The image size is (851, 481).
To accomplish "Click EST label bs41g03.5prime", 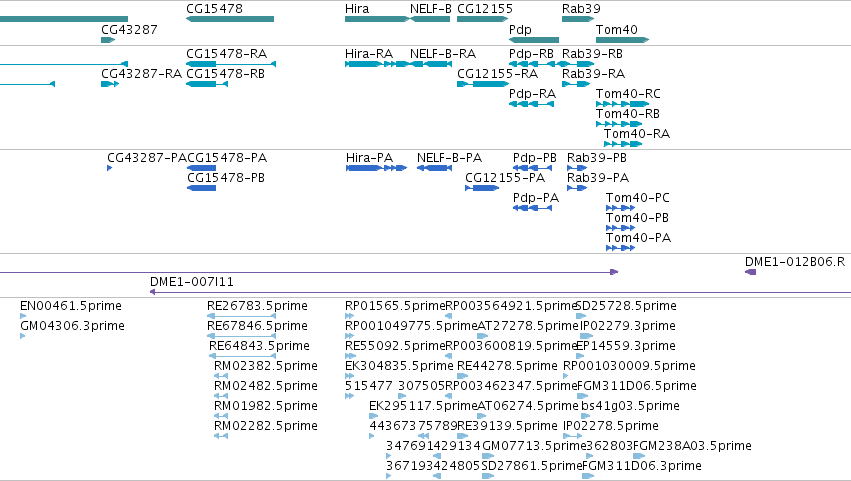I will (630, 406).
